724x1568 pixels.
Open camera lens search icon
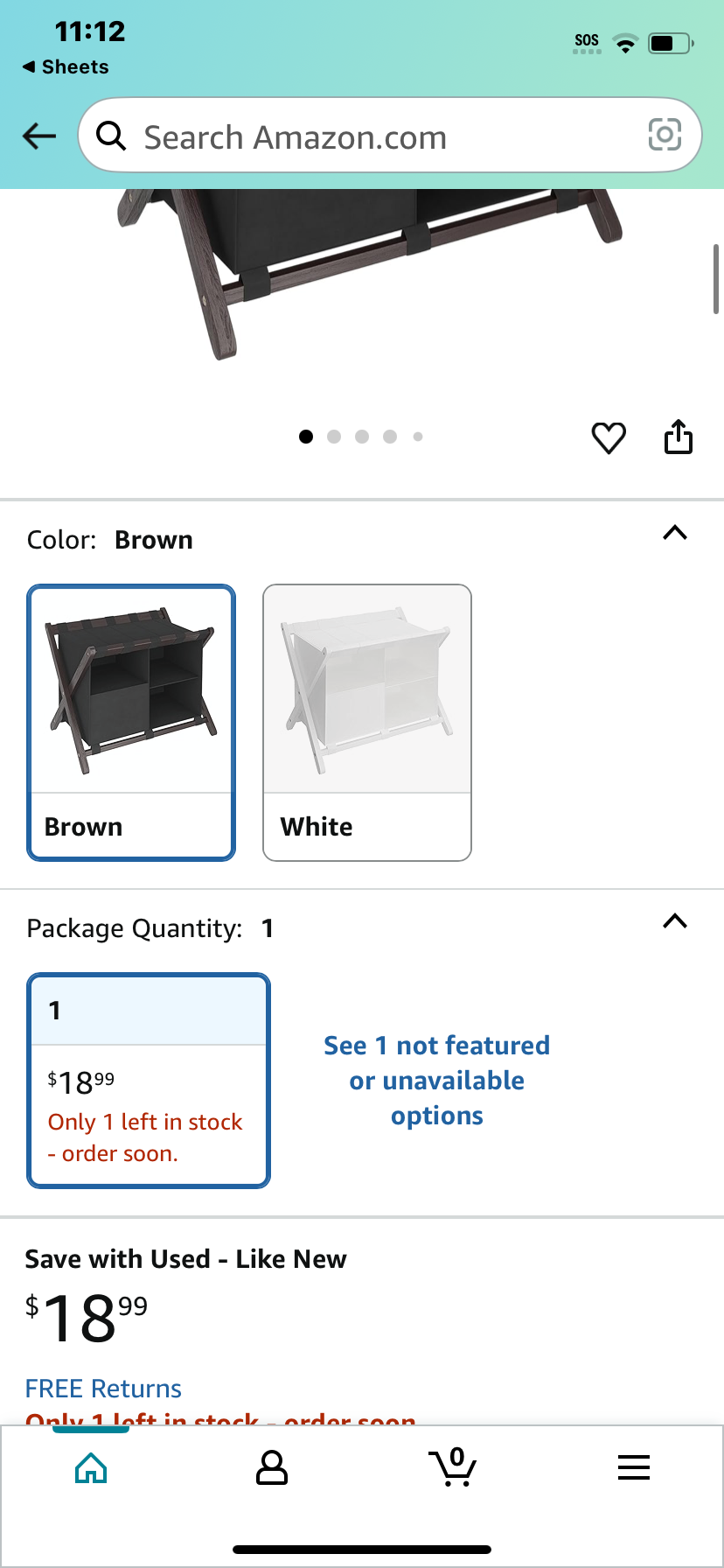pyautogui.click(x=665, y=135)
